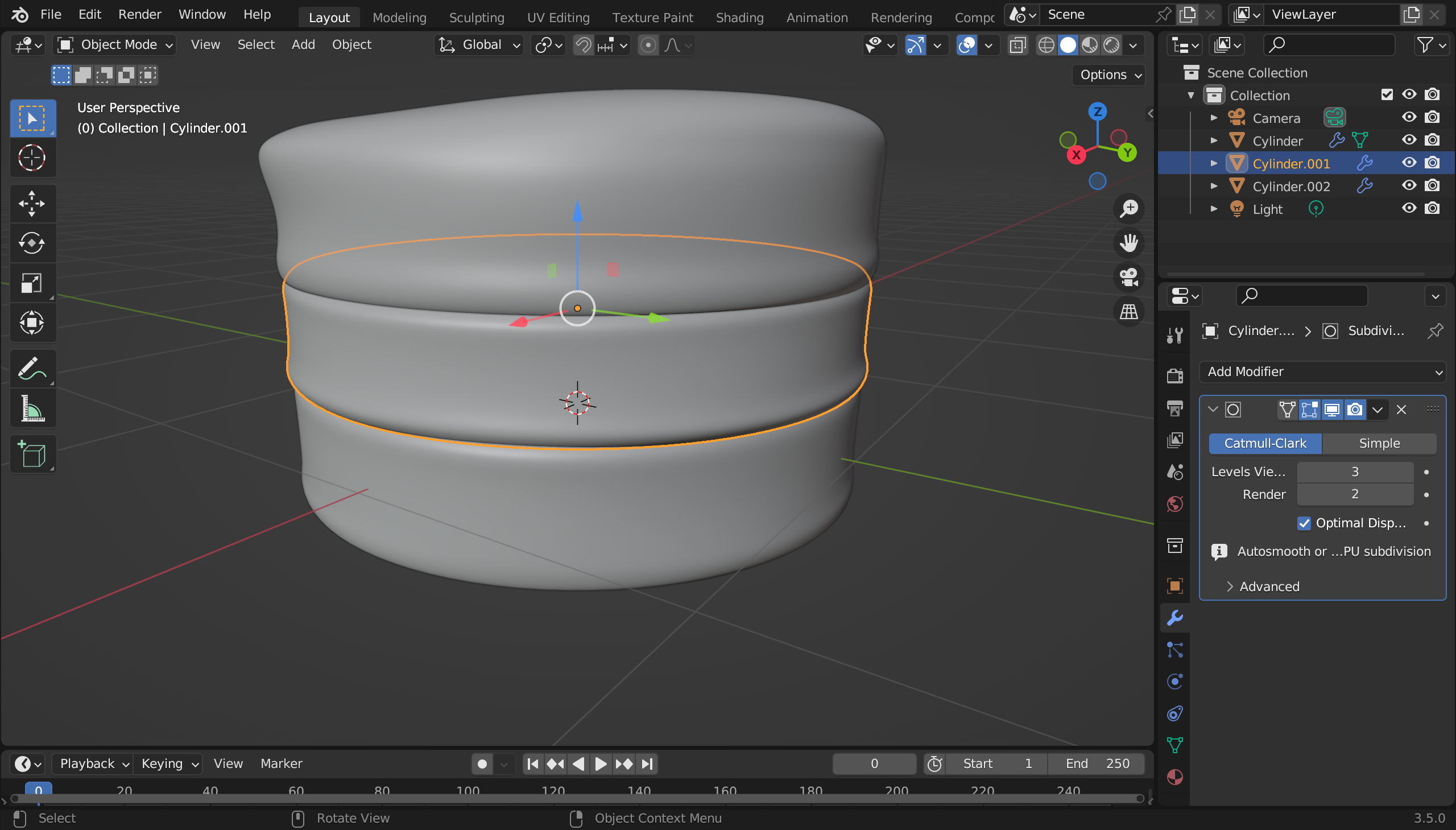
Task: Hide Cylinder.001 in viewport
Action: click(x=1409, y=163)
